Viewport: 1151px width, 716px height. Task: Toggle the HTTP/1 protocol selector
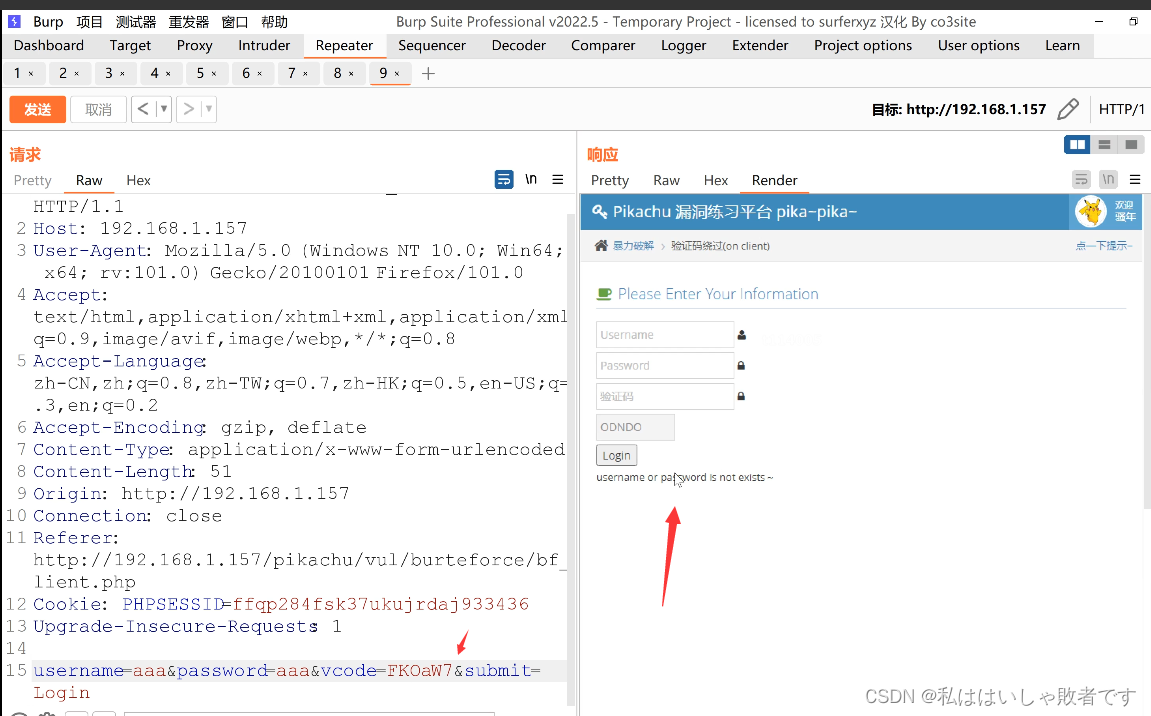[1121, 109]
